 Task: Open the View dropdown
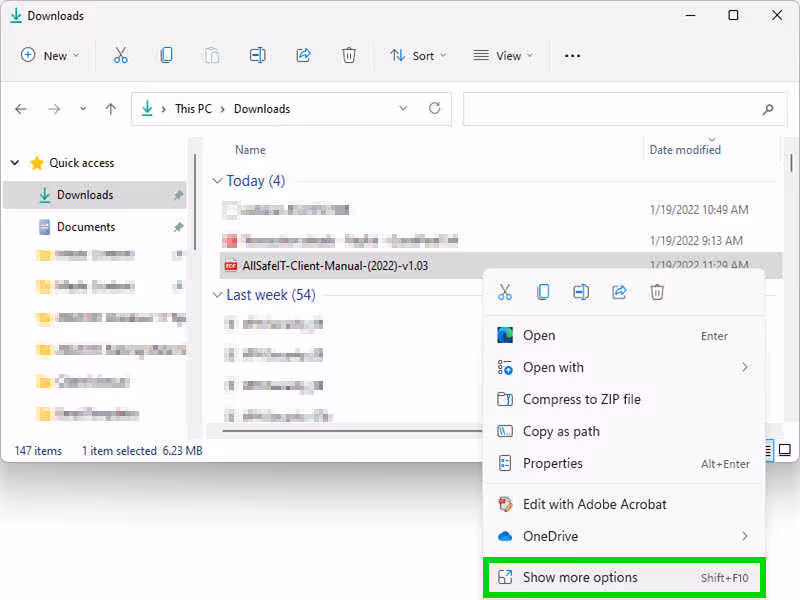click(x=502, y=56)
